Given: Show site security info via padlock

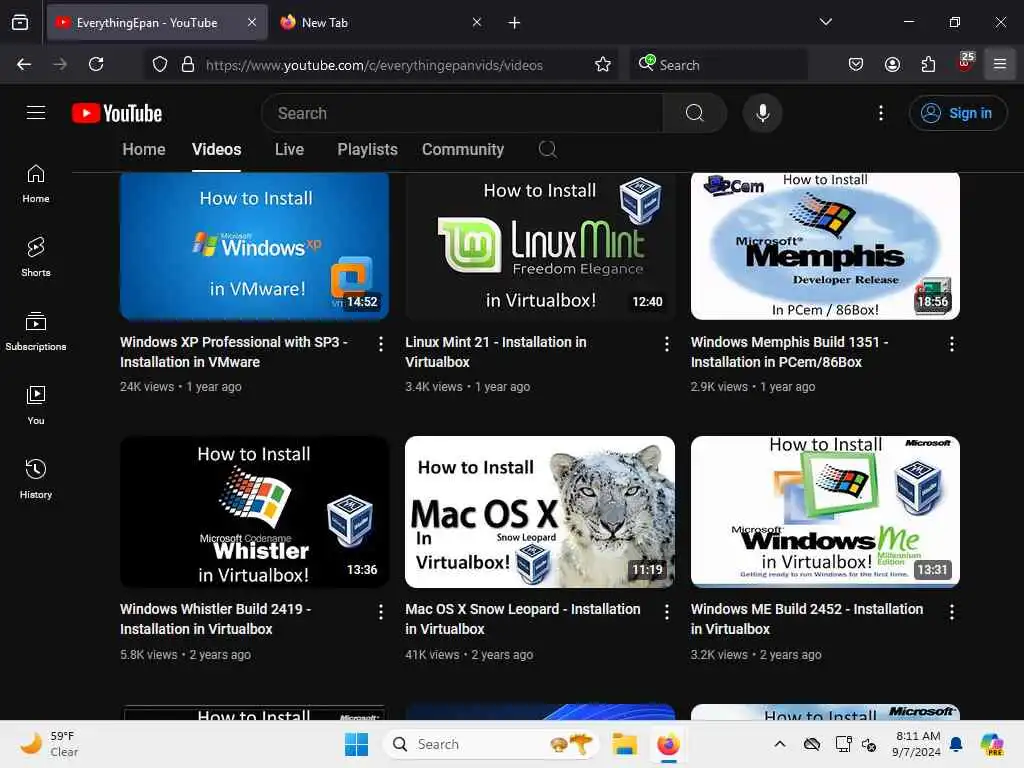Looking at the screenshot, I should 188,65.
